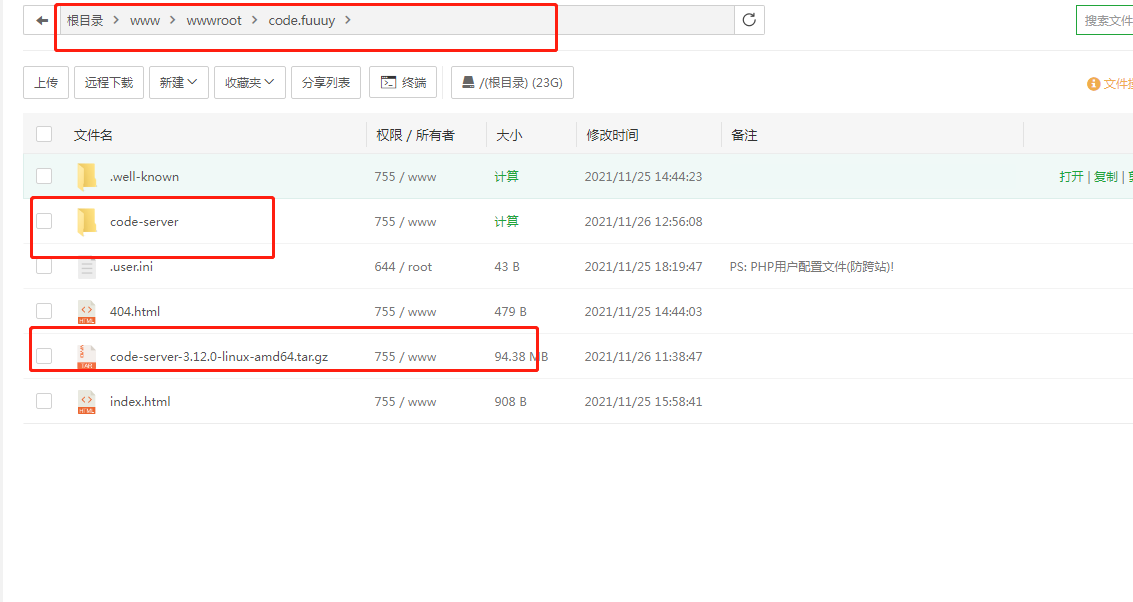
Task: Check the box for code-server folder
Action: pyautogui.click(x=44, y=221)
